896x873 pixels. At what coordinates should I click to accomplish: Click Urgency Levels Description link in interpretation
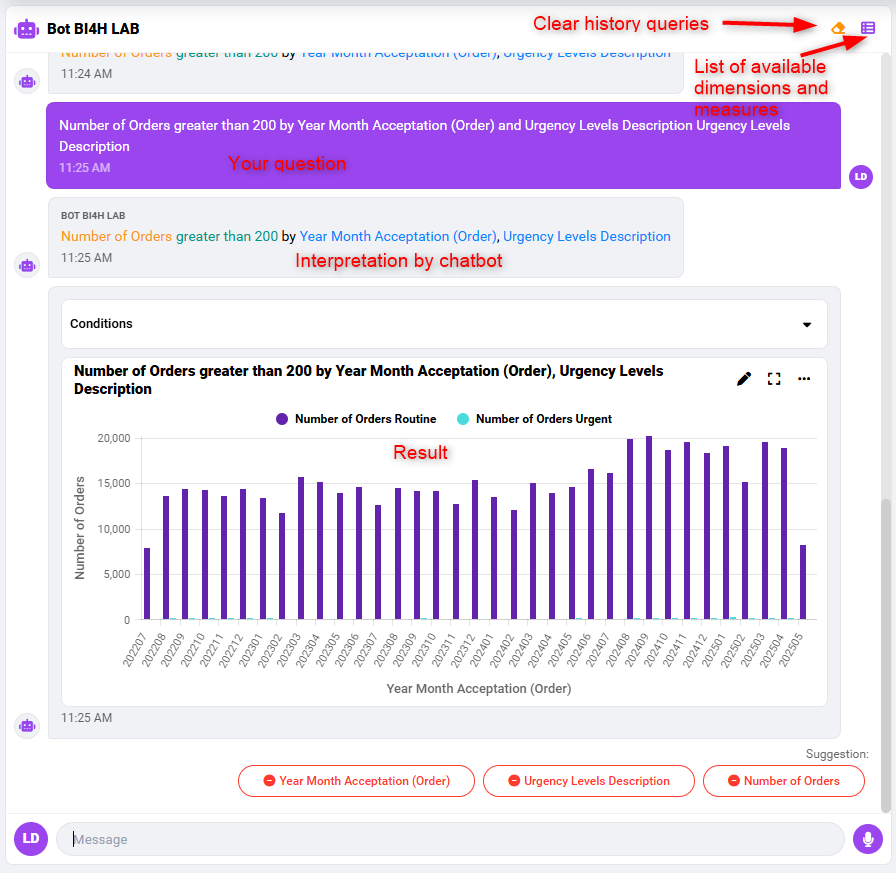[x=586, y=237]
